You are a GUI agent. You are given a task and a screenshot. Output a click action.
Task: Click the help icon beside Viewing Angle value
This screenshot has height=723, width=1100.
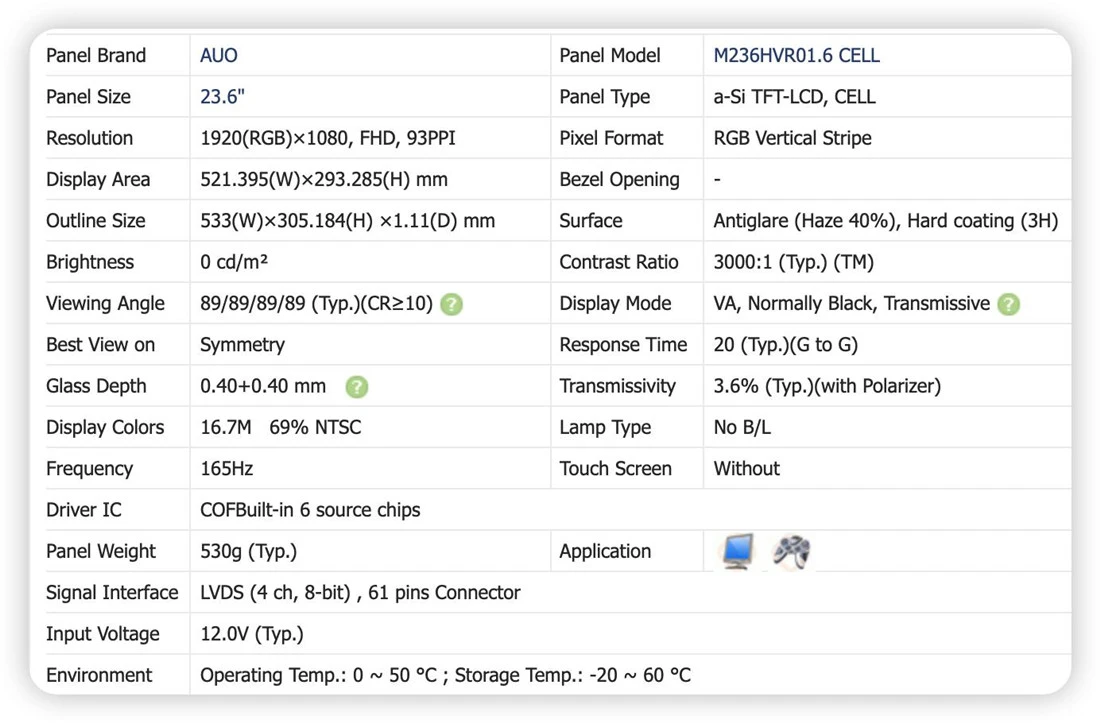click(x=451, y=304)
